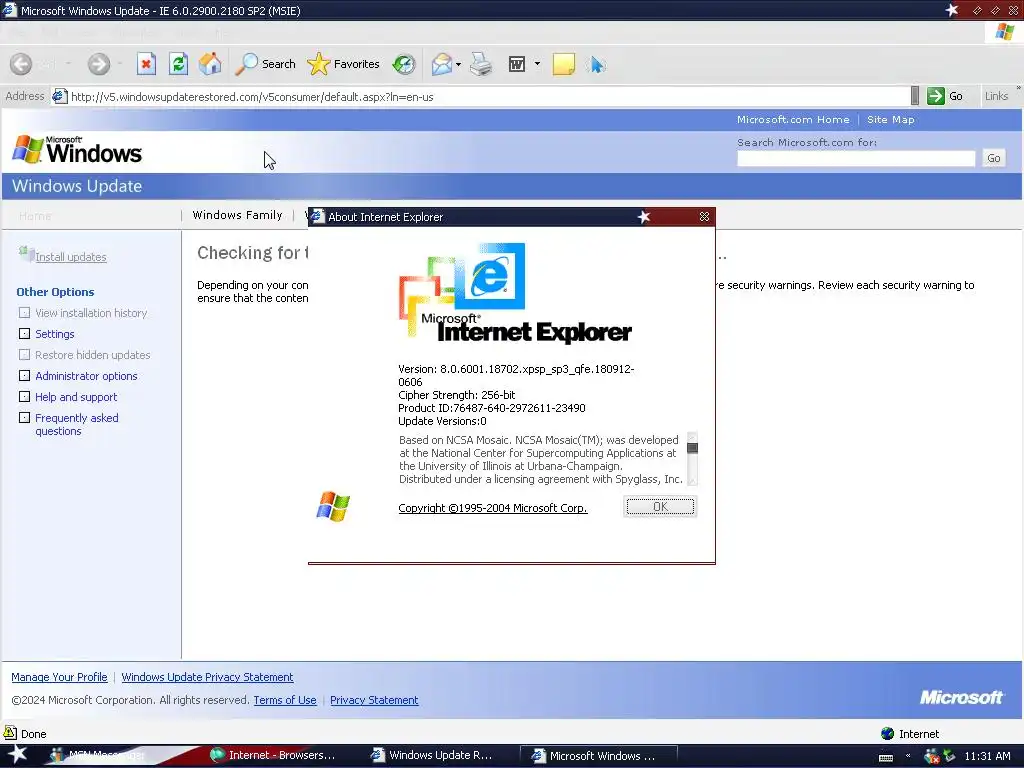The width and height of the screenshot is (1024, 768).
Task: Expand hidden system tray icons chevron
Action: coord(908,756)
